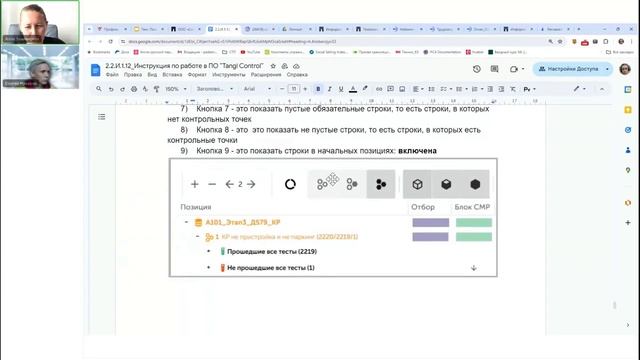The width and height of the screenshot is (640, 360).
Task: Pick a text color with the underlined A
Action: tap(353, 89)
